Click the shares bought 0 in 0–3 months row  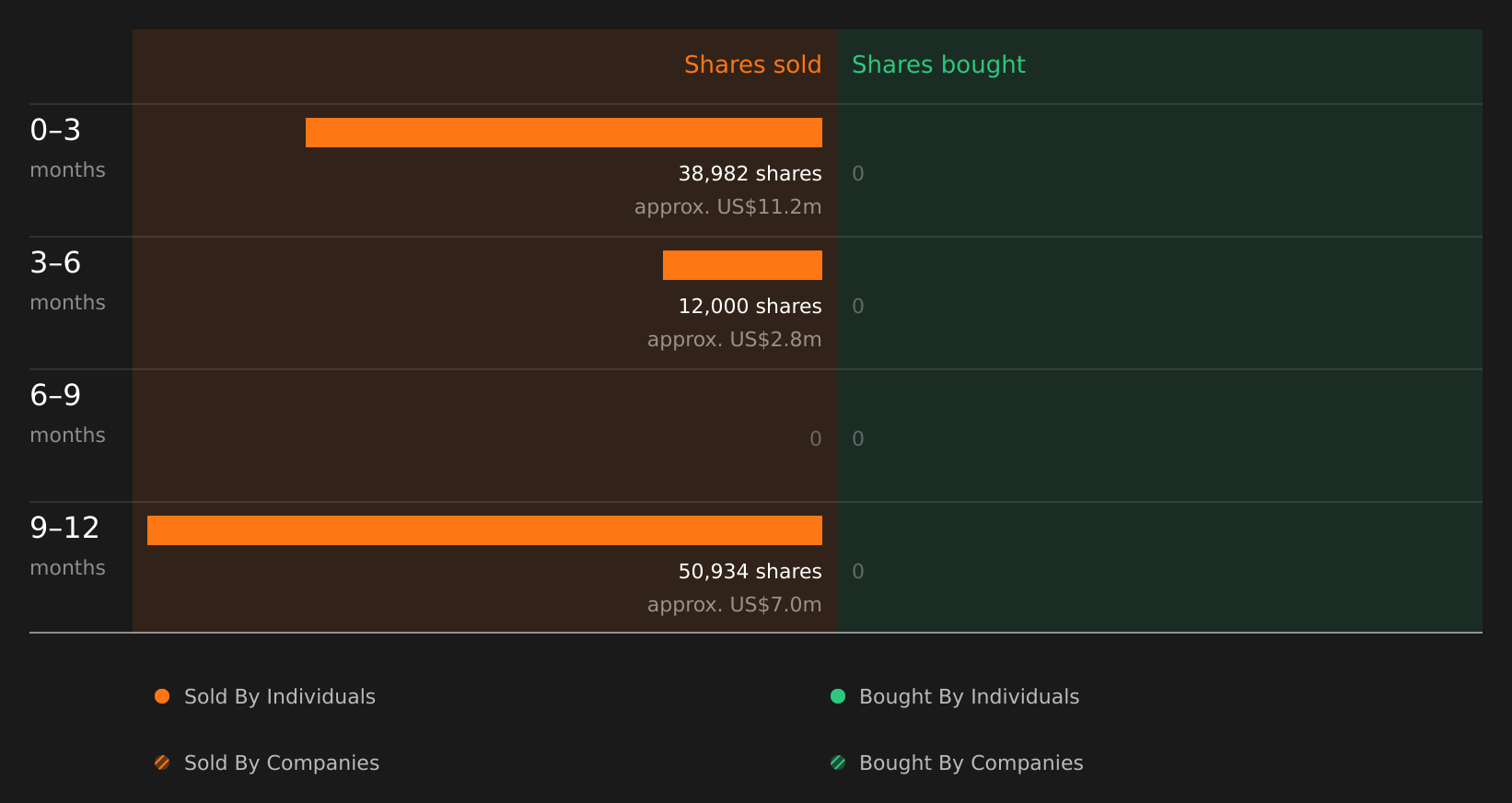(858, 174)
